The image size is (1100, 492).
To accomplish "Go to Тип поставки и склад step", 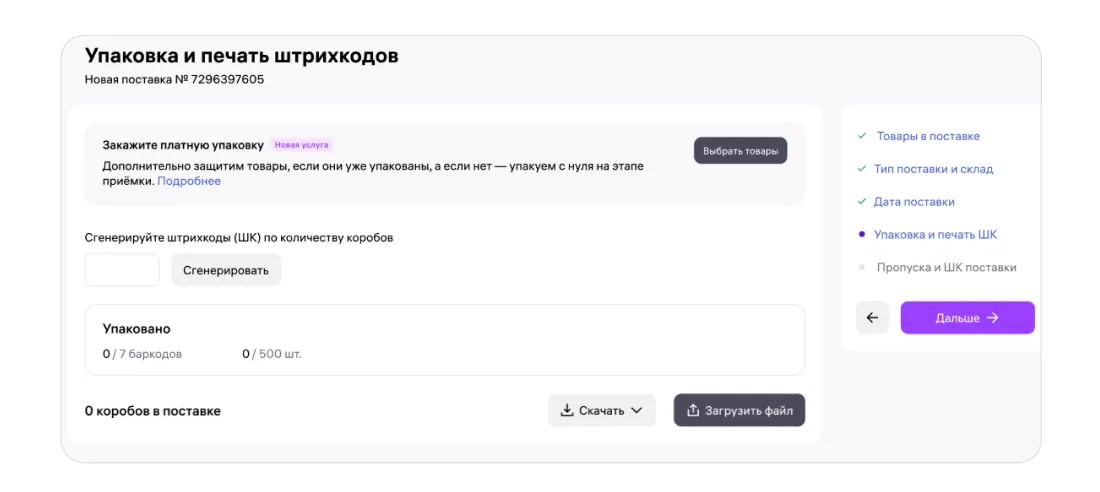I will [x=933, y=169].
